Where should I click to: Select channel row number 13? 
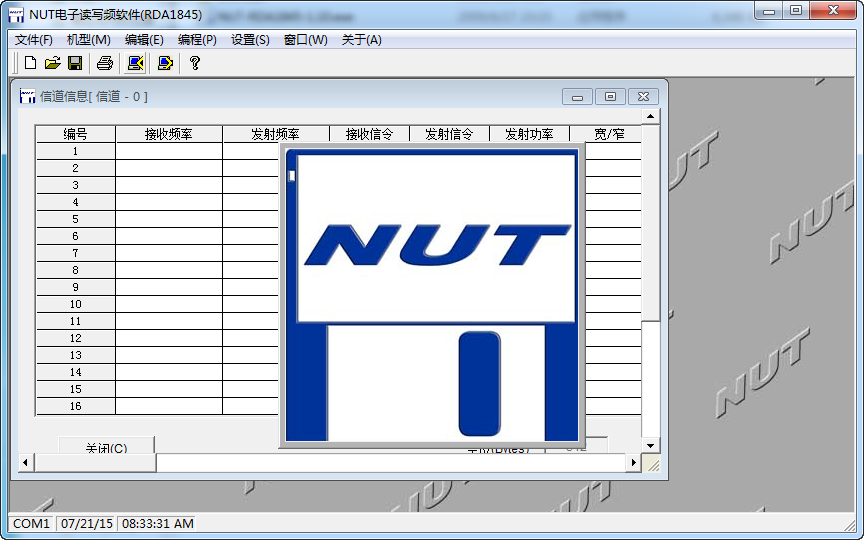coord(75,355)
